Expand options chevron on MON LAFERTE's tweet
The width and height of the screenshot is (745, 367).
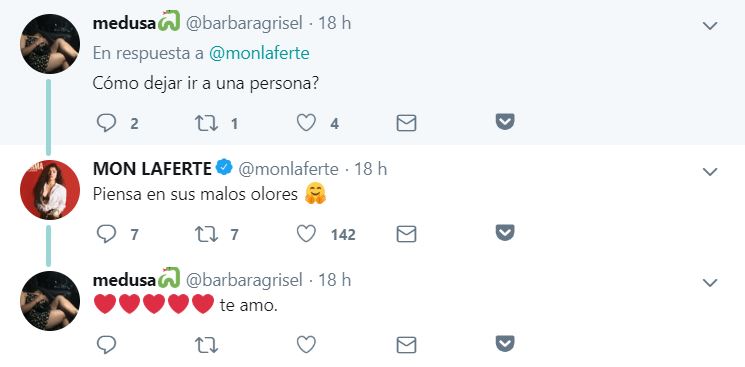coord(710,172)
